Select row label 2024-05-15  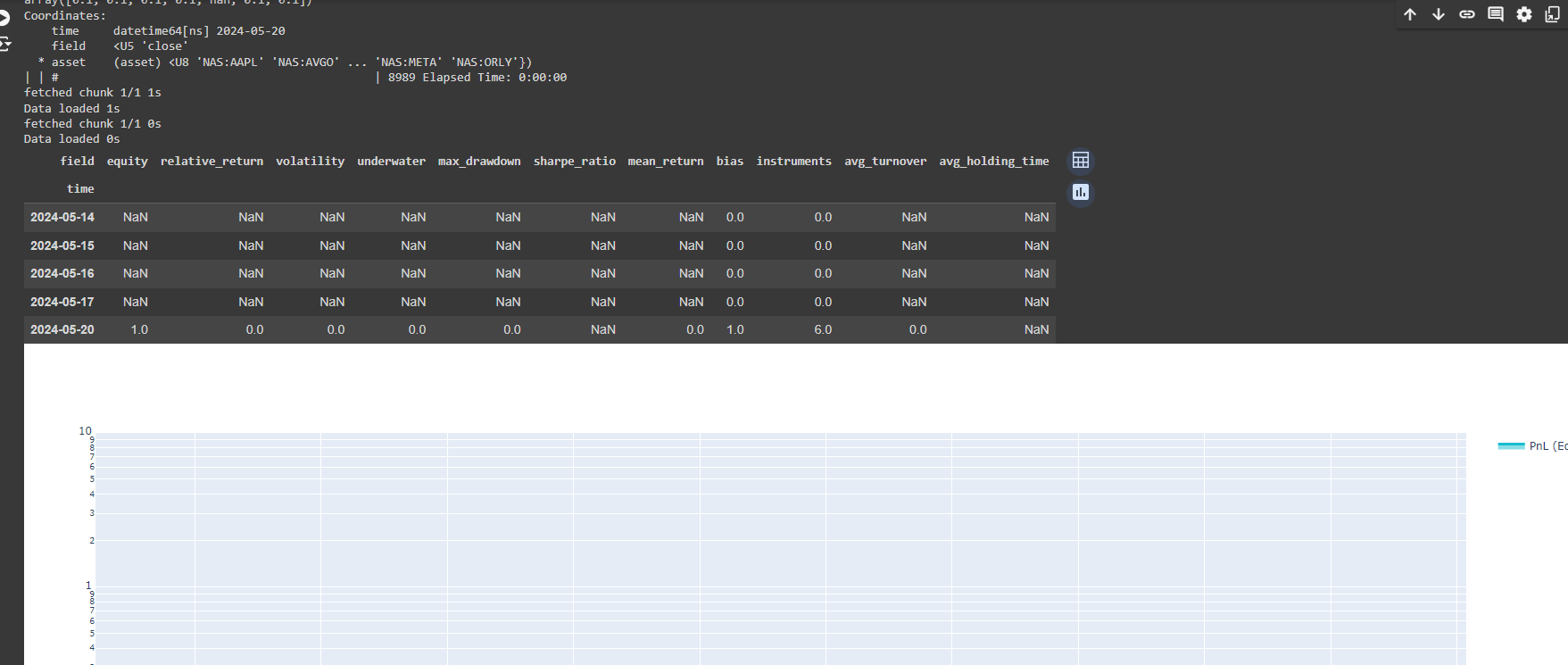[62, 245]
